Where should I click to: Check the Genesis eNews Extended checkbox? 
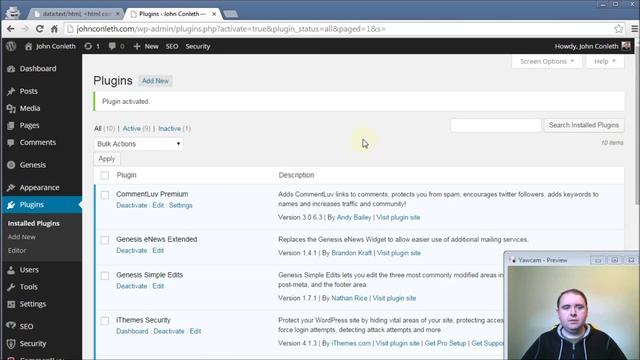click(105, 240)
